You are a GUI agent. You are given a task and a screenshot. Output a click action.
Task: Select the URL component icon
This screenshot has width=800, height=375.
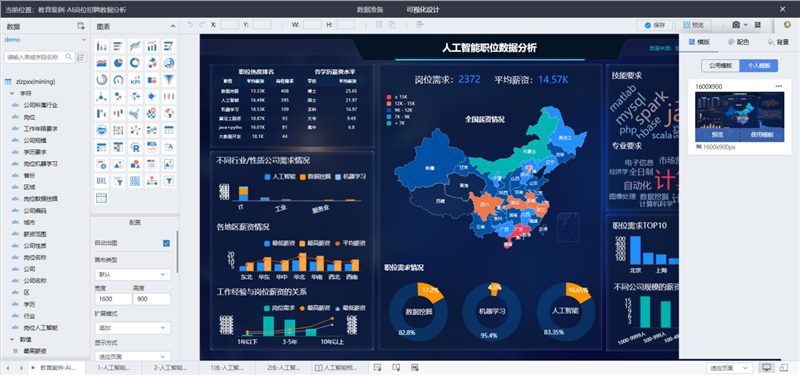102,181
